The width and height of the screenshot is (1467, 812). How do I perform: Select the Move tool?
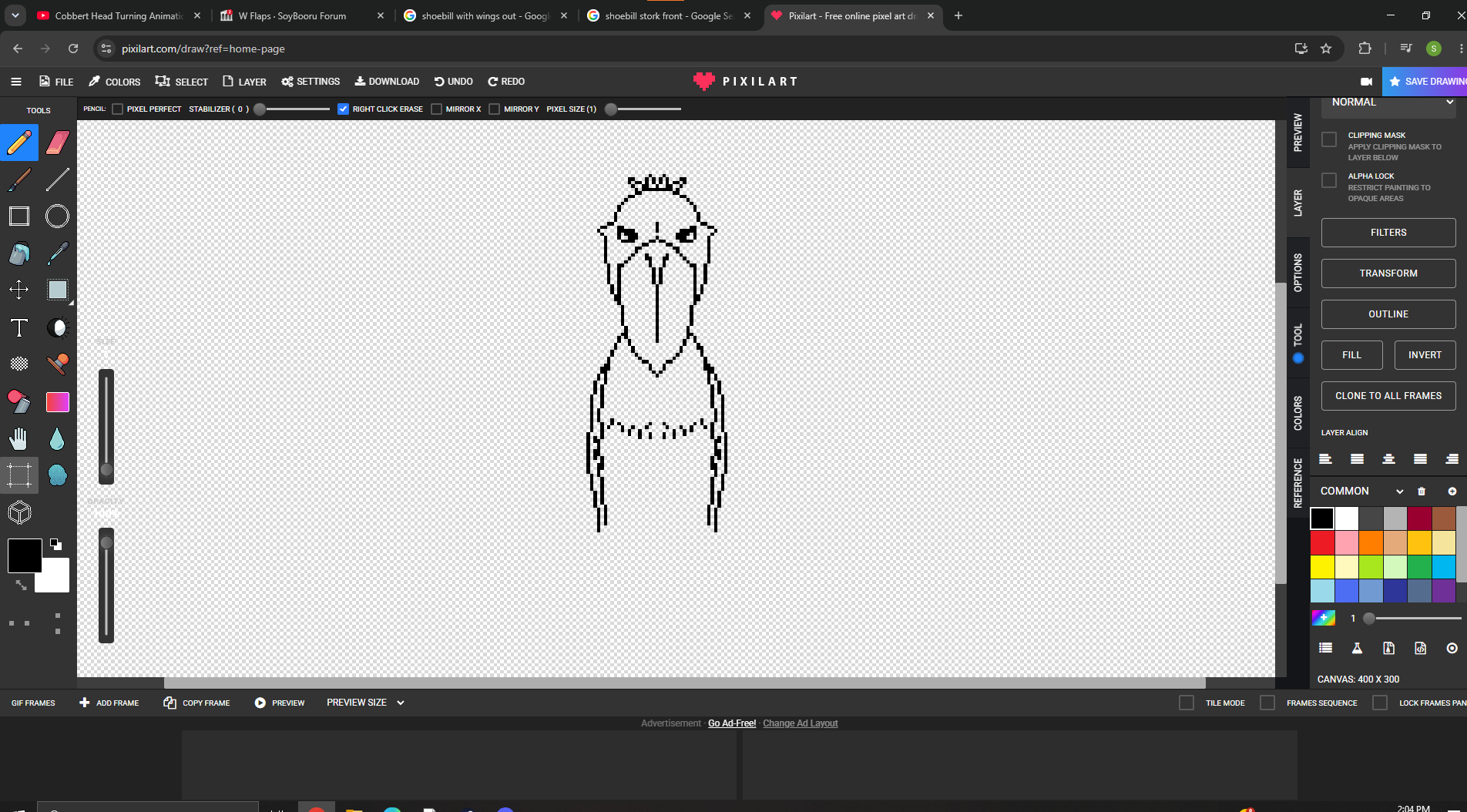[x=19, y=290]
